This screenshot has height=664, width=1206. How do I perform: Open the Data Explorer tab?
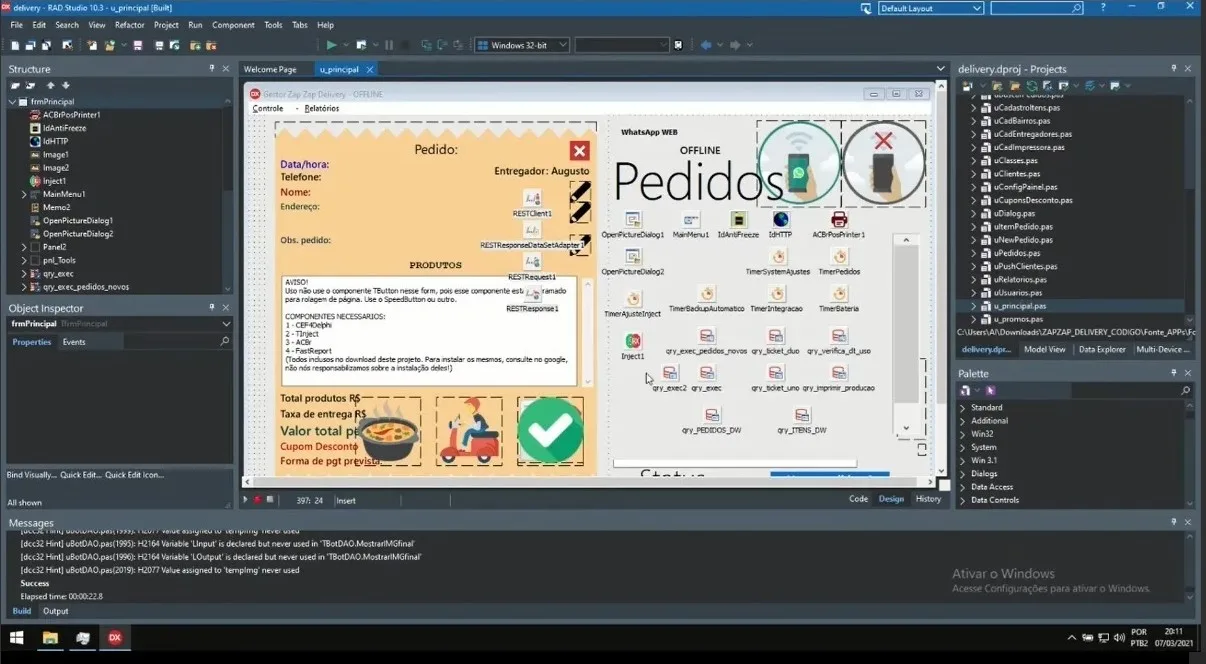coord(1102,349)
